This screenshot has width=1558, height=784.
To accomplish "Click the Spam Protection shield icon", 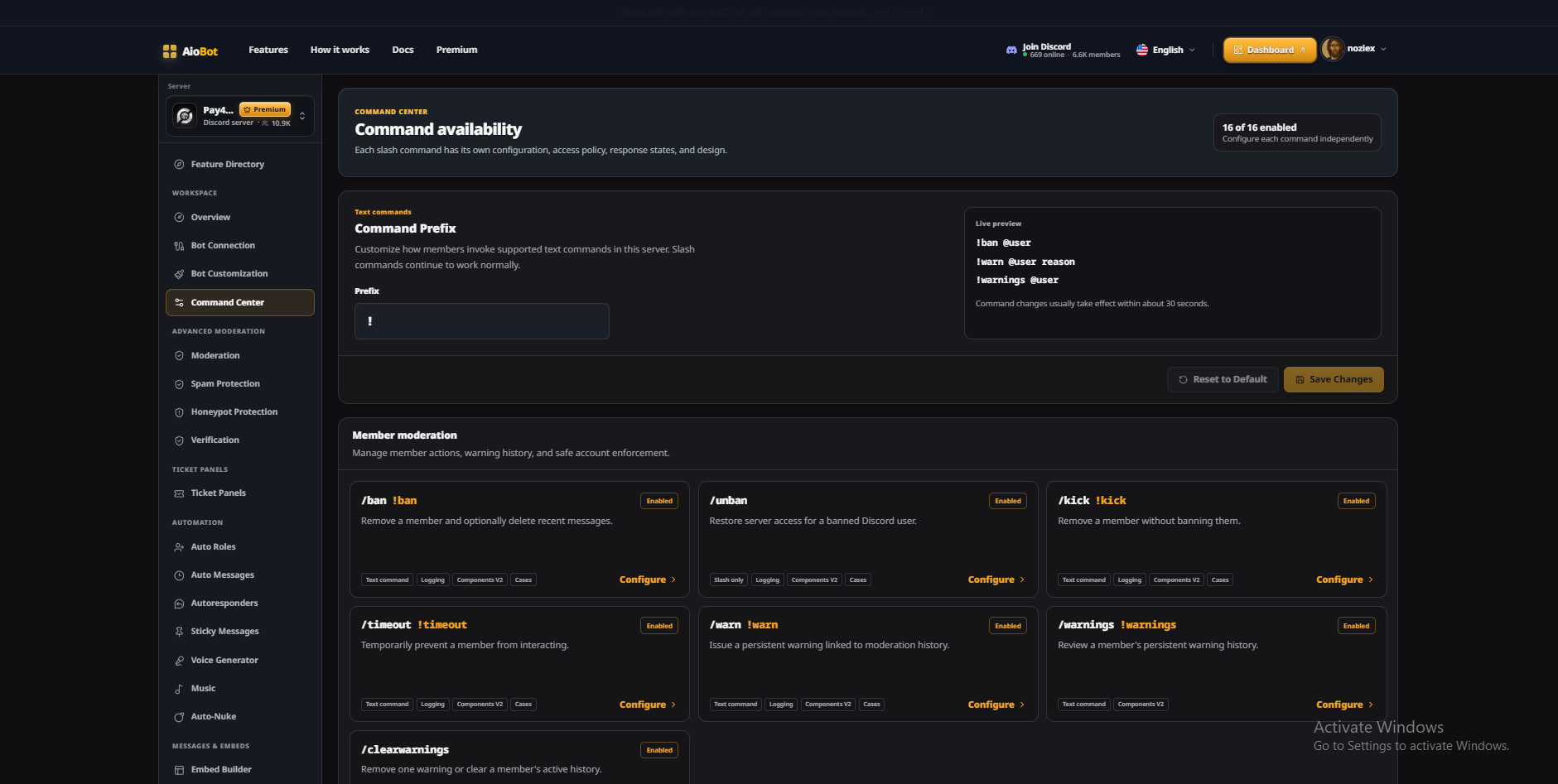I will [x=179, y=384].
